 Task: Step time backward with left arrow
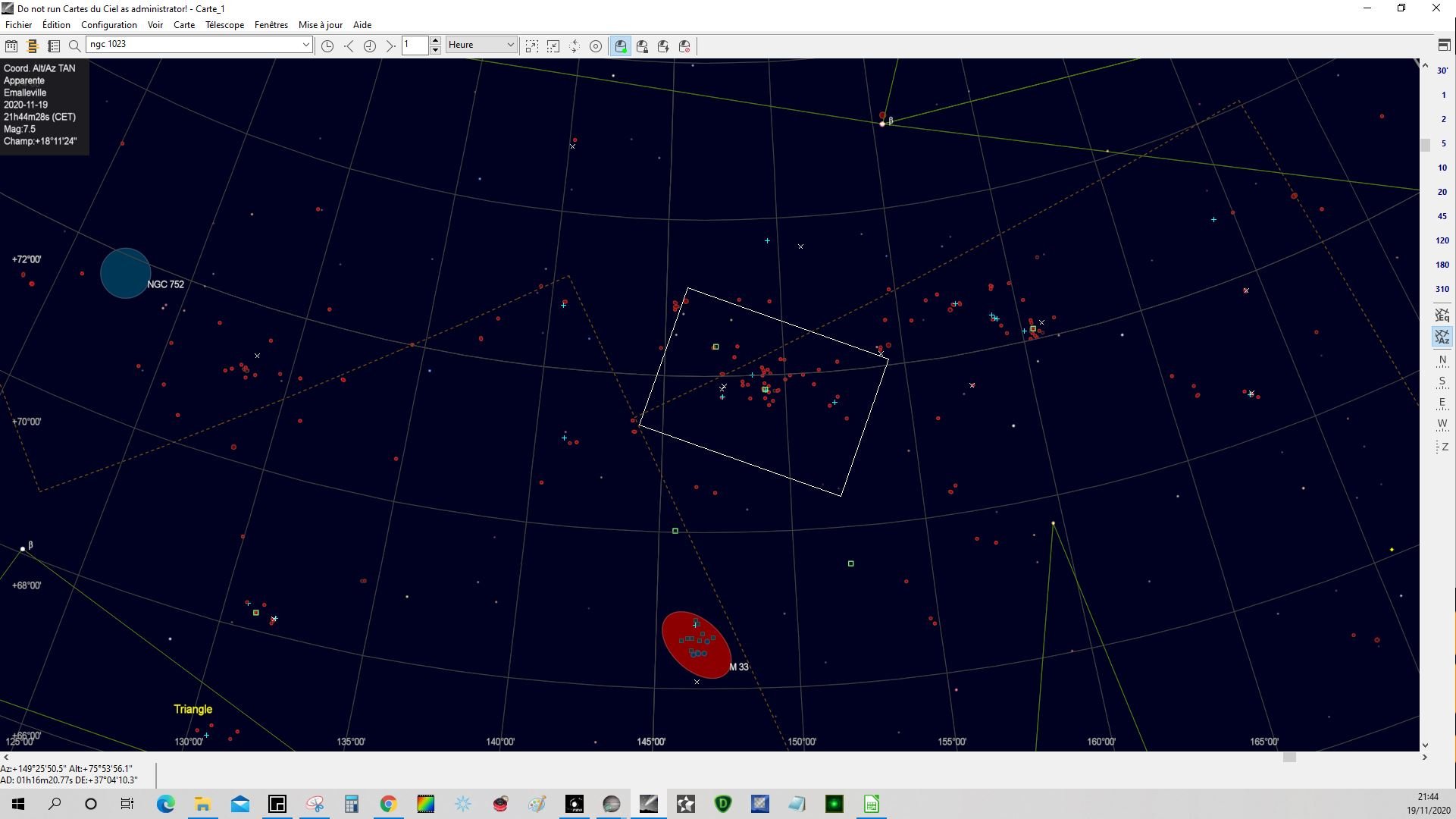(x=349, y=46)
